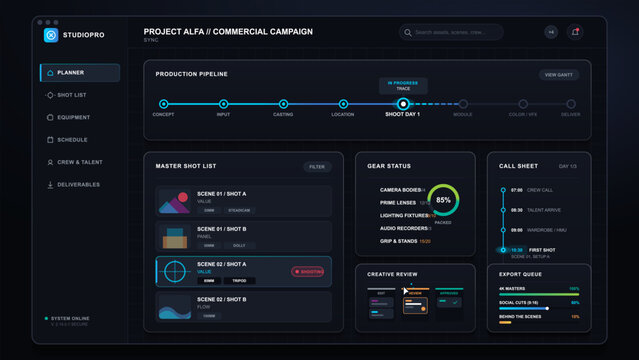The height and width of the screenshot is (360, 639).
Task: Open Scene 01 / Shot A mountain thumbnail
Action: pos(174,201)
